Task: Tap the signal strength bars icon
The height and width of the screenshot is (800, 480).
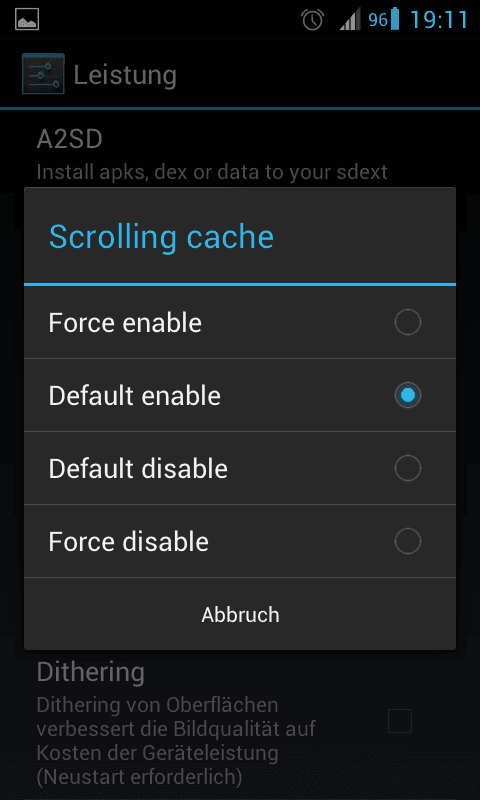Action: pos(350,19)
